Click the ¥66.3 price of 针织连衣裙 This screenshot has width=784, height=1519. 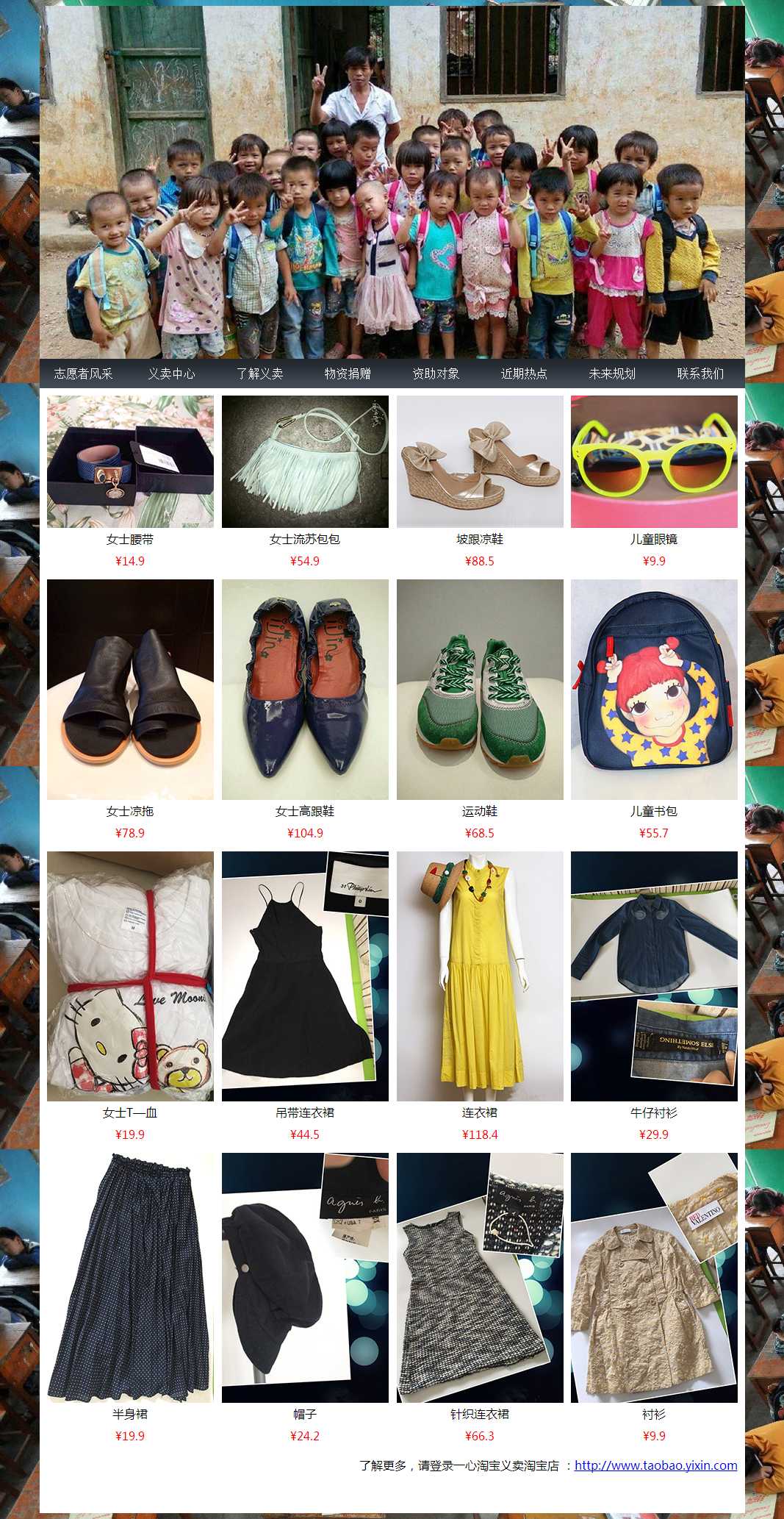tap(480, 1435)
